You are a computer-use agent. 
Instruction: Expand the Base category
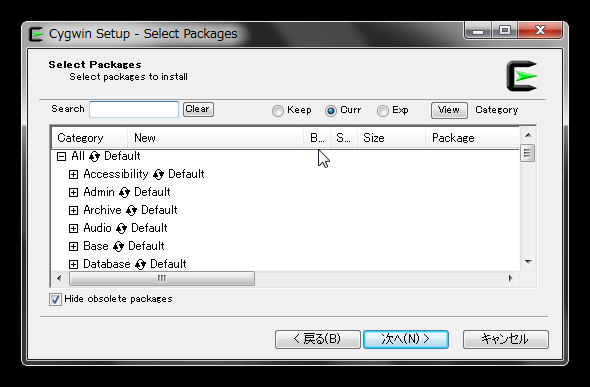point(73,246)
